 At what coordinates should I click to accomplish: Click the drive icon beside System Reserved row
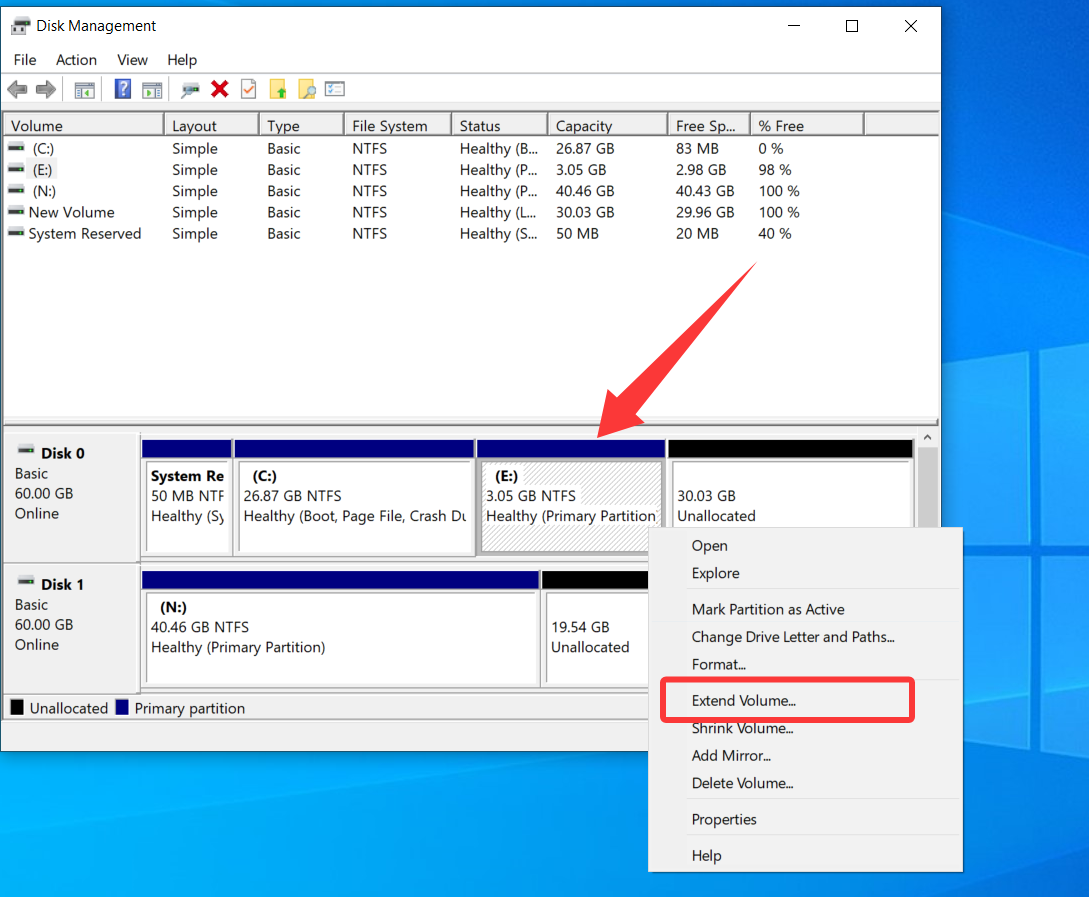(16, 233)
